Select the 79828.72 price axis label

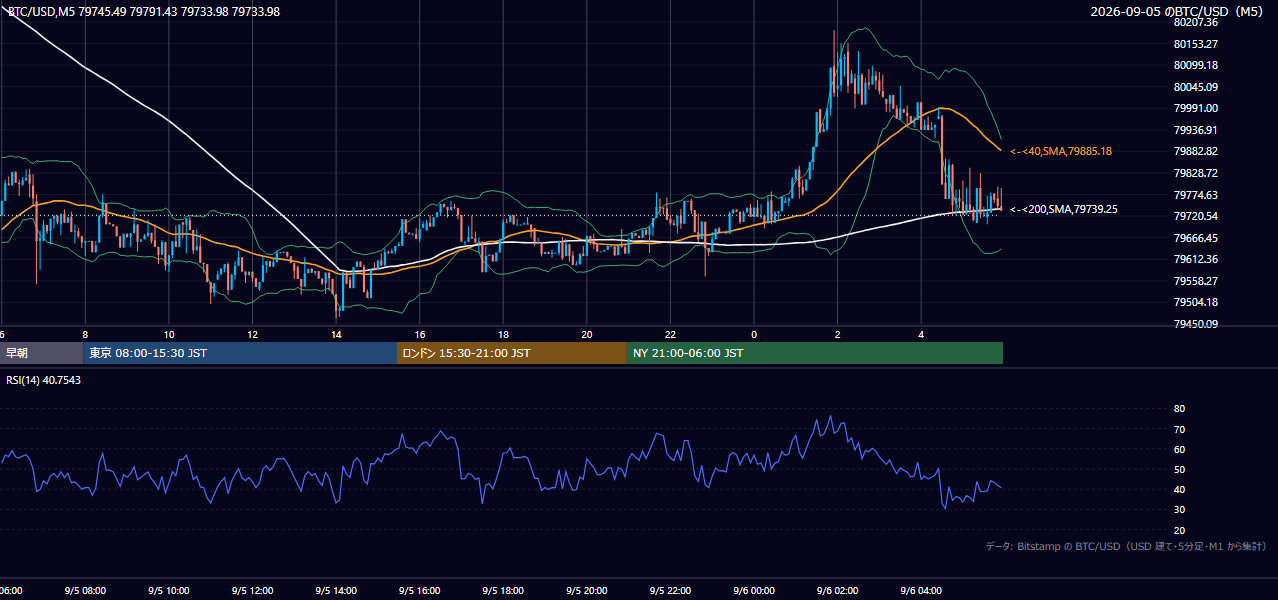point(1195,173)
